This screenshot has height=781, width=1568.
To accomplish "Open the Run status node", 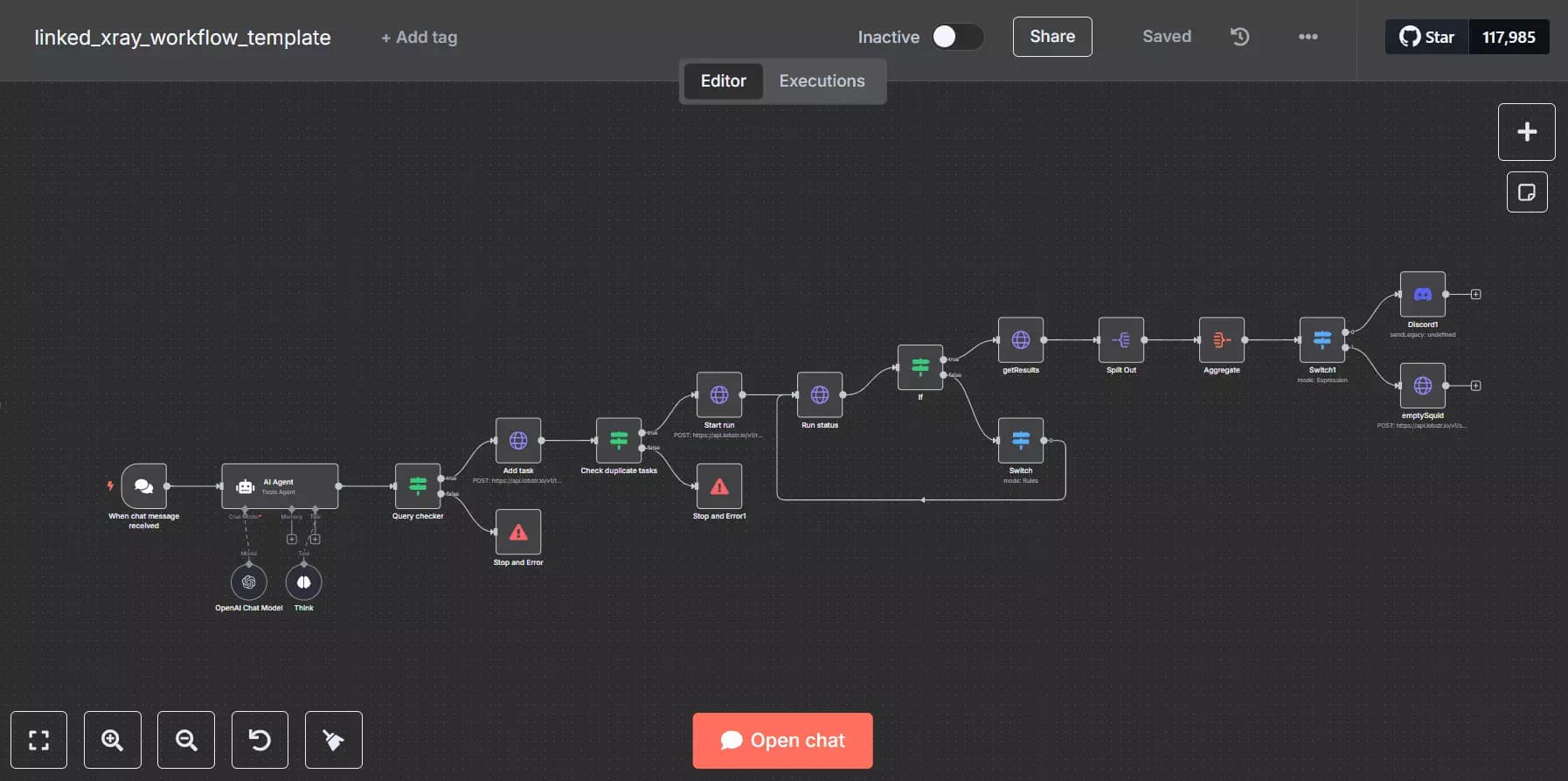I will point(820,395).
